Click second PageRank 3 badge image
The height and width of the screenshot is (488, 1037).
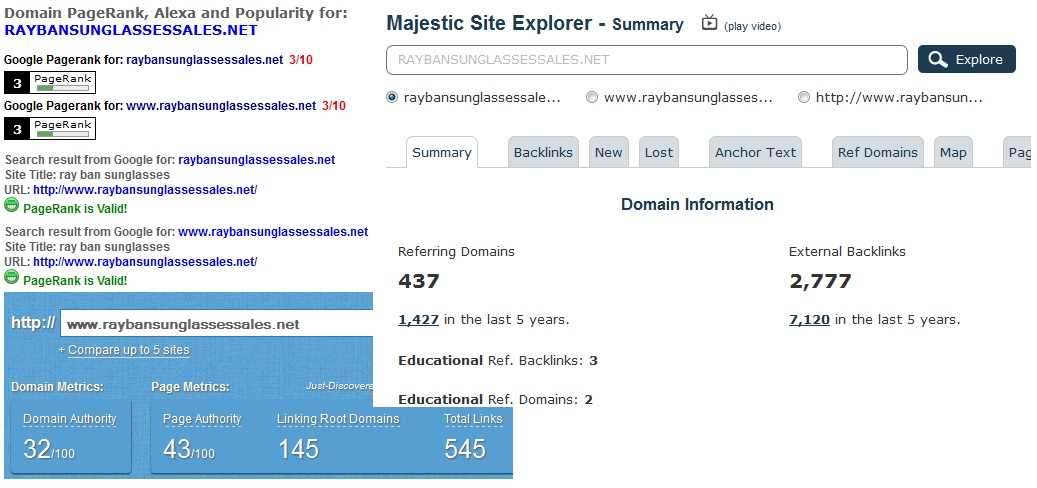pyautogui.click(x=50, y=128)
